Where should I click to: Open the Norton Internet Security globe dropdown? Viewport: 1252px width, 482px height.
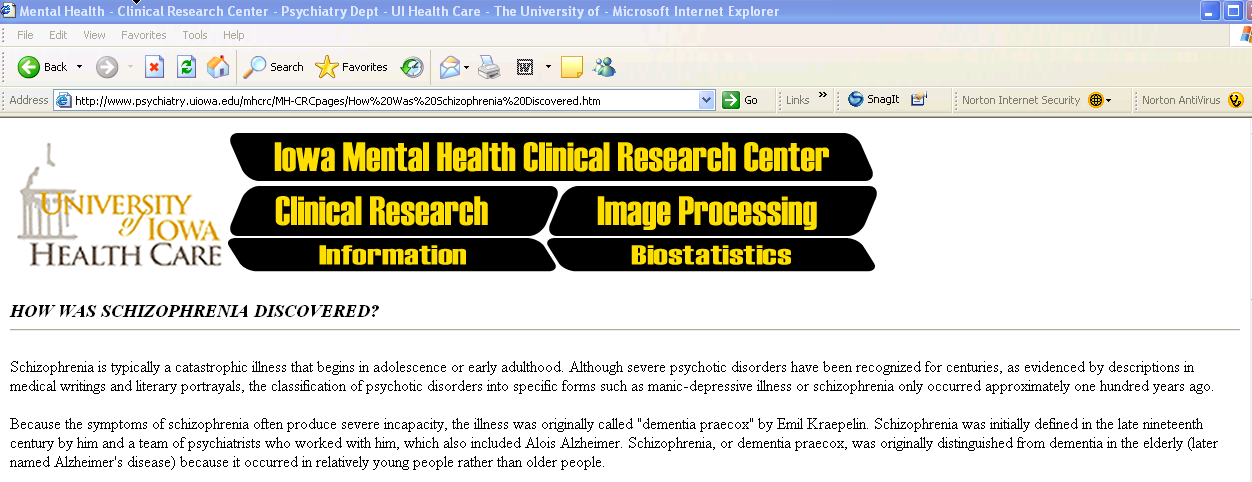click(1100, 100)
